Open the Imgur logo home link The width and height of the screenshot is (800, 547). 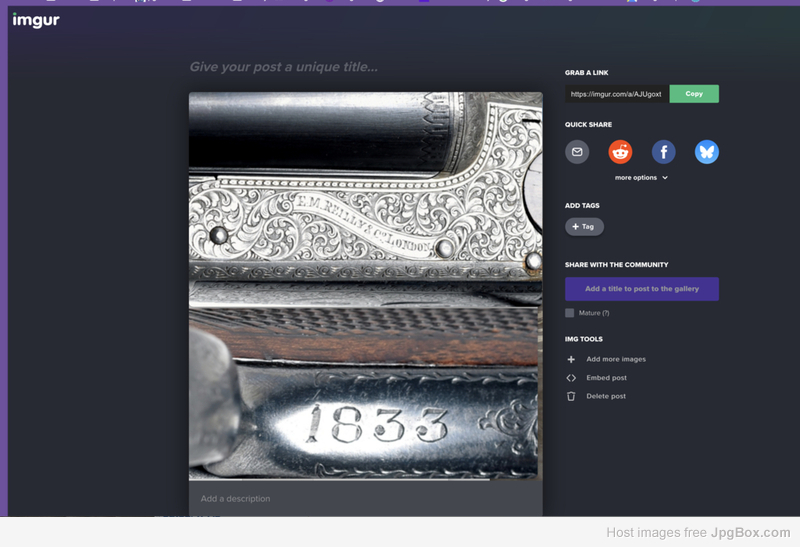coord(36,20)
